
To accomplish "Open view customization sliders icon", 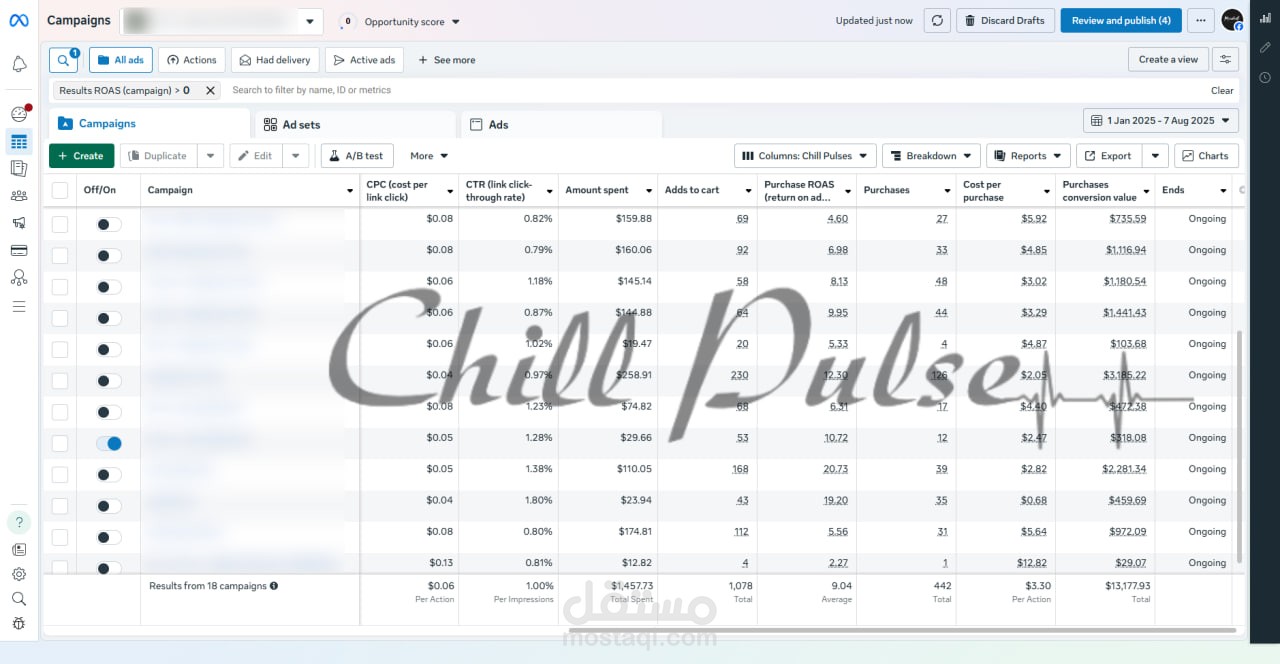I will 1225,60.
